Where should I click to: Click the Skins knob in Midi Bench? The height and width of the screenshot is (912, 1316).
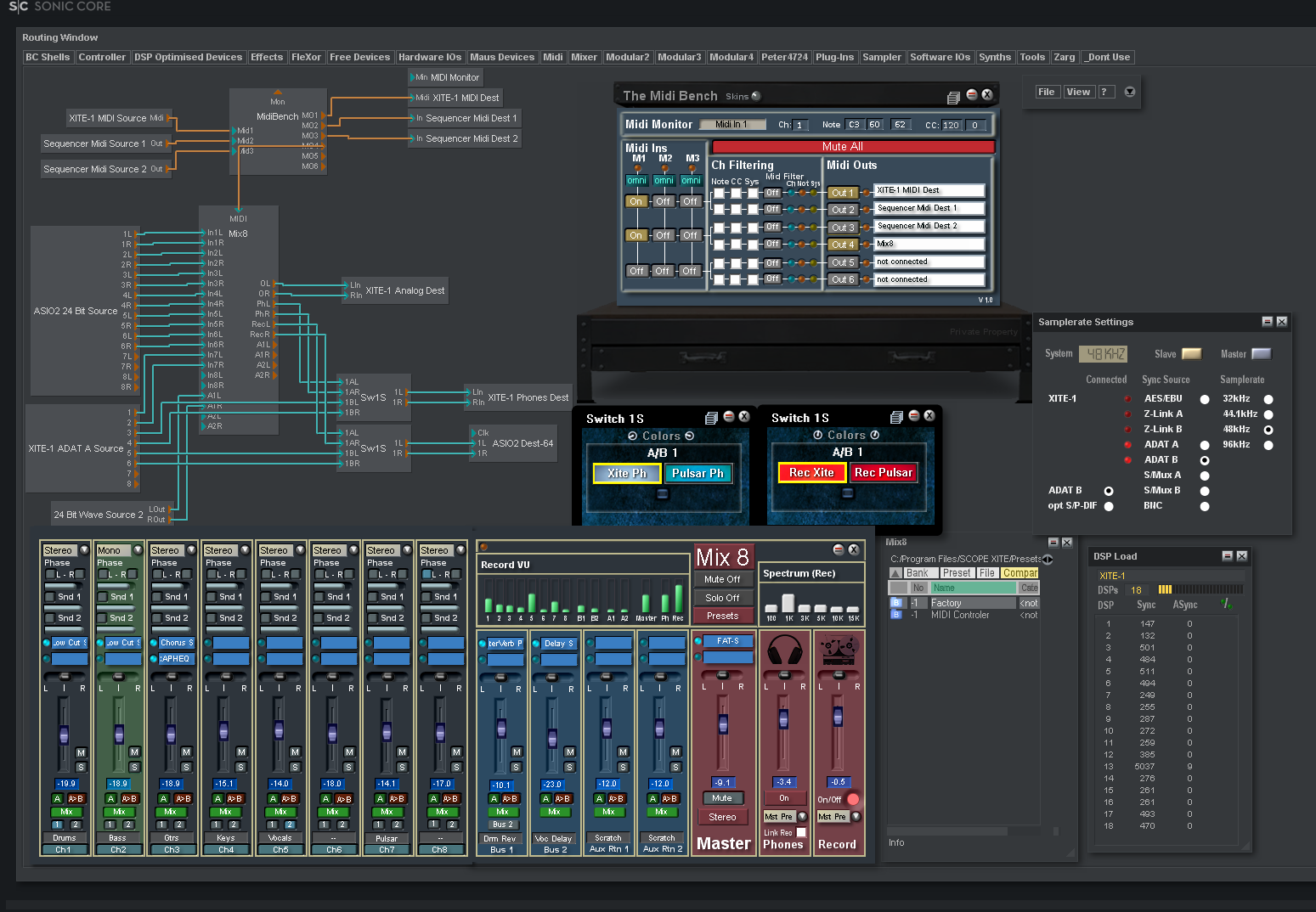click(756, 96)
